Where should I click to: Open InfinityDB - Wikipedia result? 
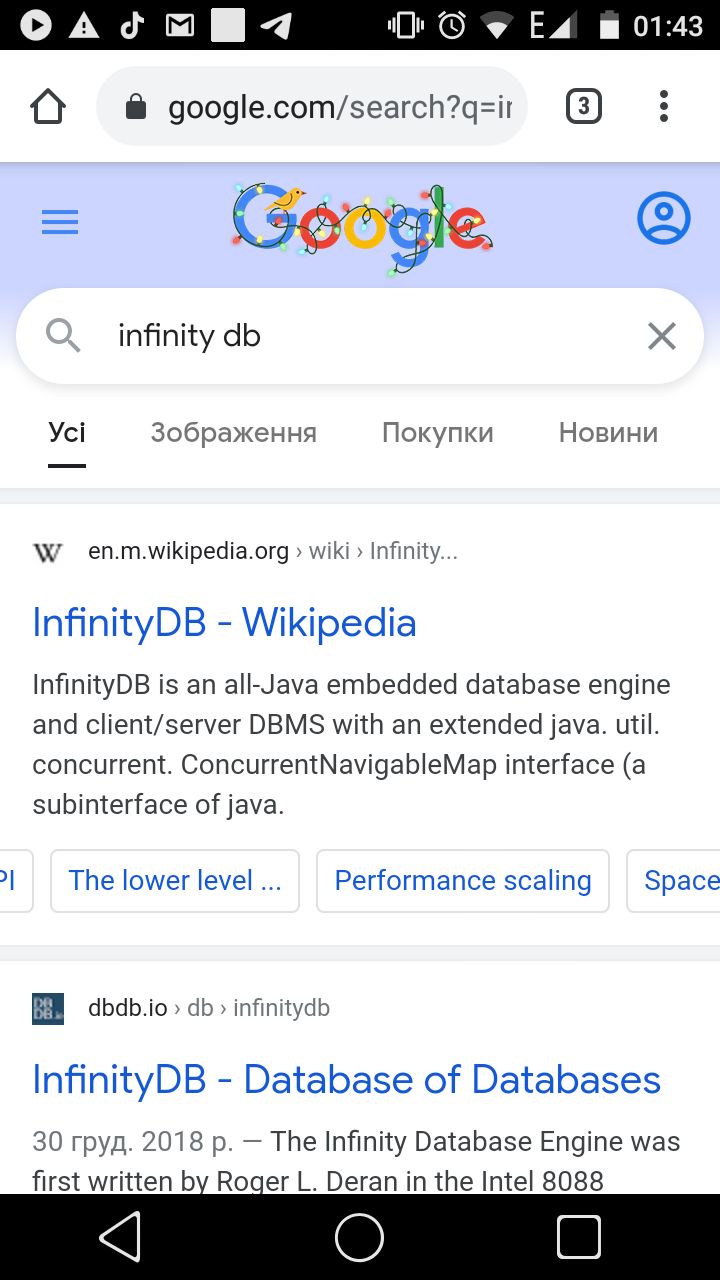tap(224, 622)
